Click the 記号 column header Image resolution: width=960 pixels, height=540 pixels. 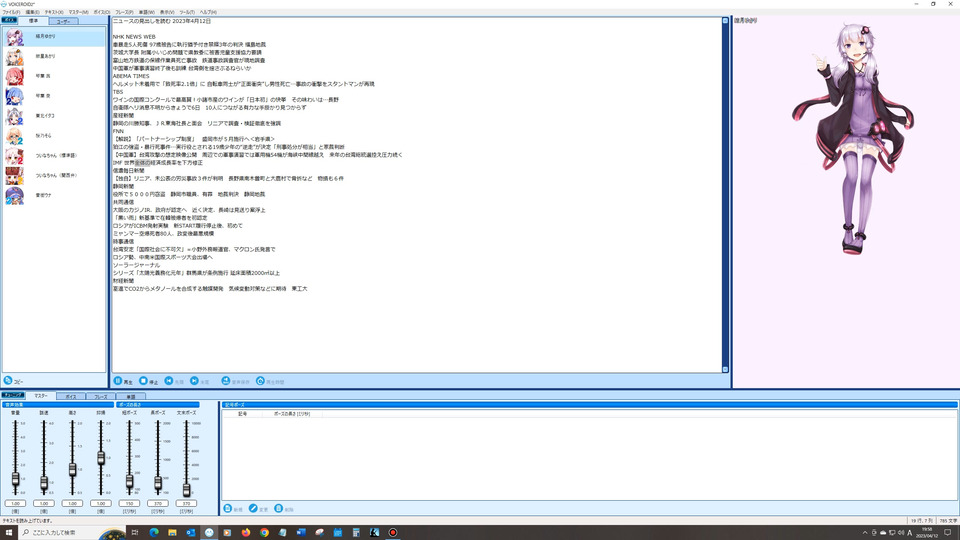click(x=242, y=414)
